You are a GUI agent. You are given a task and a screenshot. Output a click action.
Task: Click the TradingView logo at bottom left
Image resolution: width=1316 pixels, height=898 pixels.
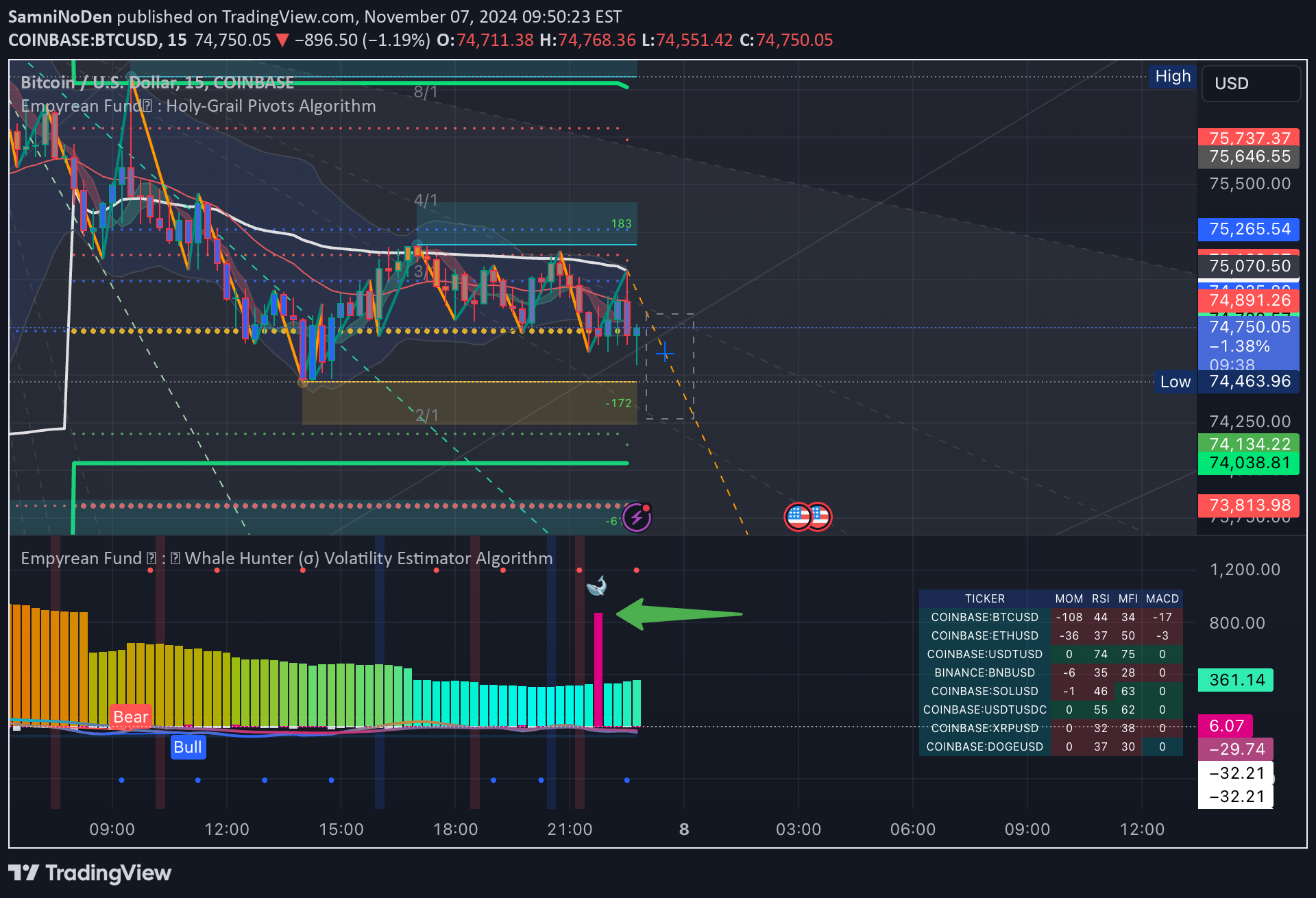(90, 873)
